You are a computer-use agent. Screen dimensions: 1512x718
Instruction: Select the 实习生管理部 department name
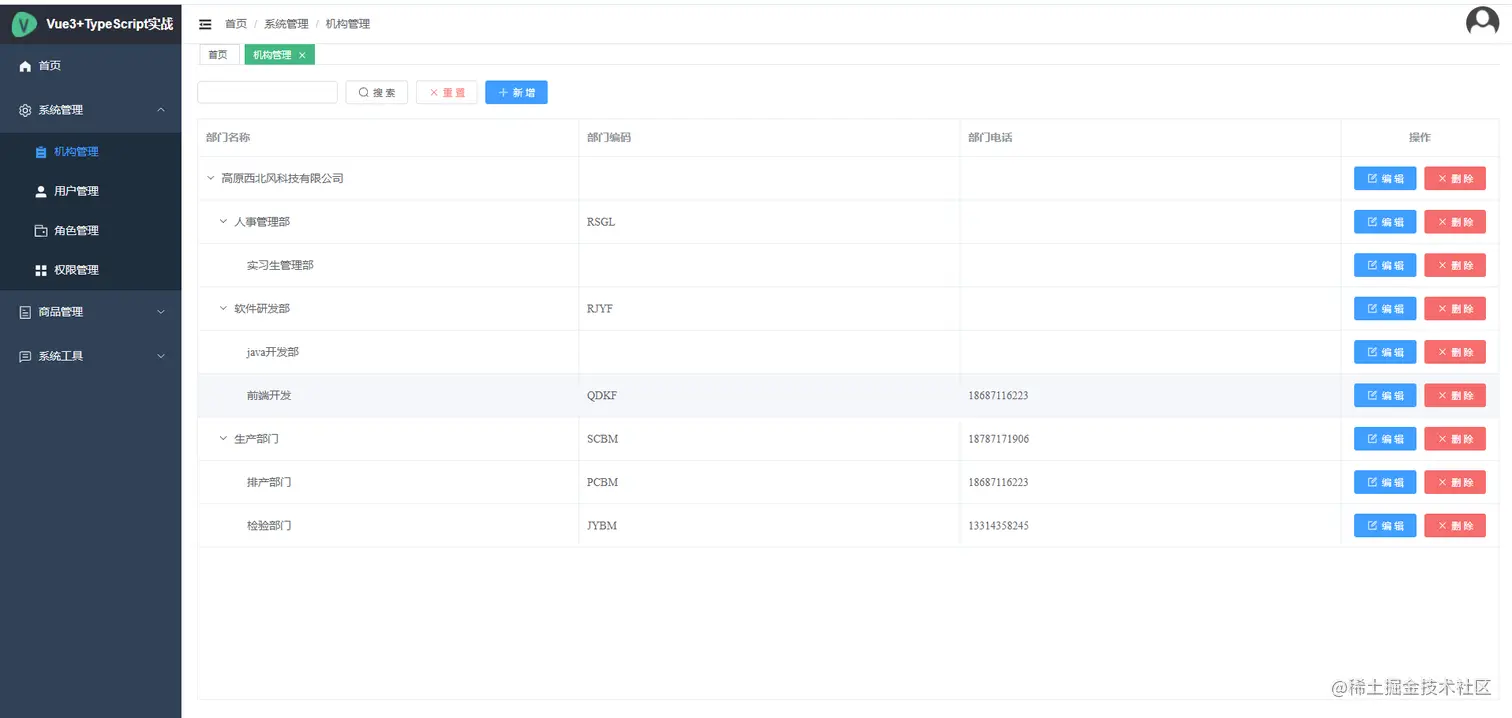click(x=280, y=265)
